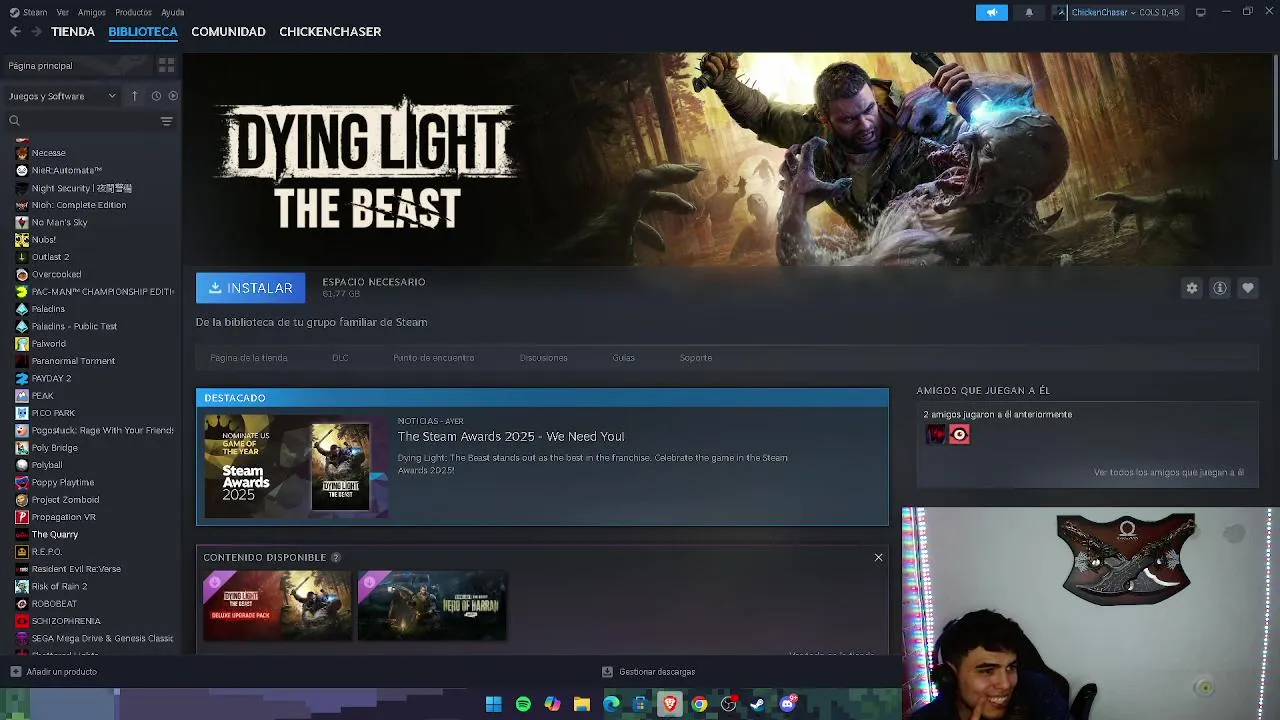Open the Steam menu

pyautogui.click(x=28, y=12)
